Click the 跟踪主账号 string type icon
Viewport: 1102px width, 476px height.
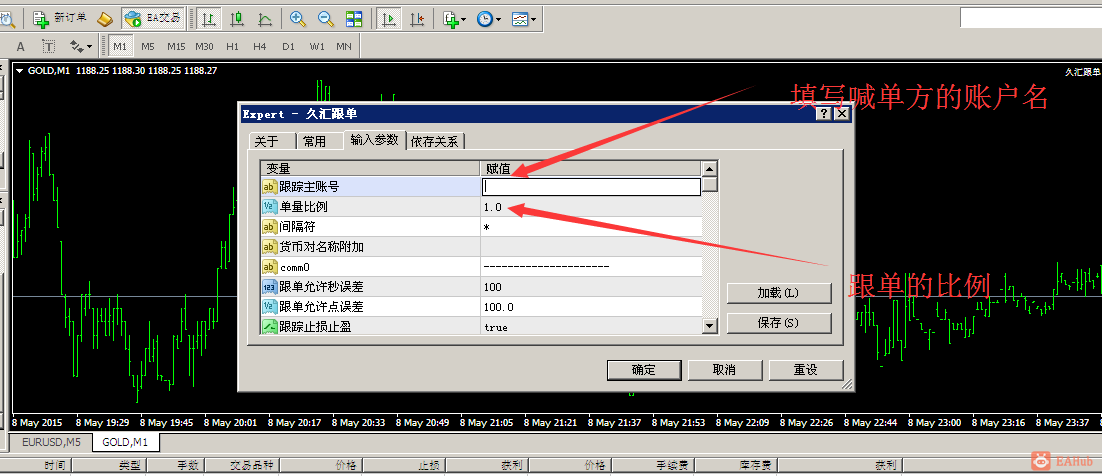[270, 187]
